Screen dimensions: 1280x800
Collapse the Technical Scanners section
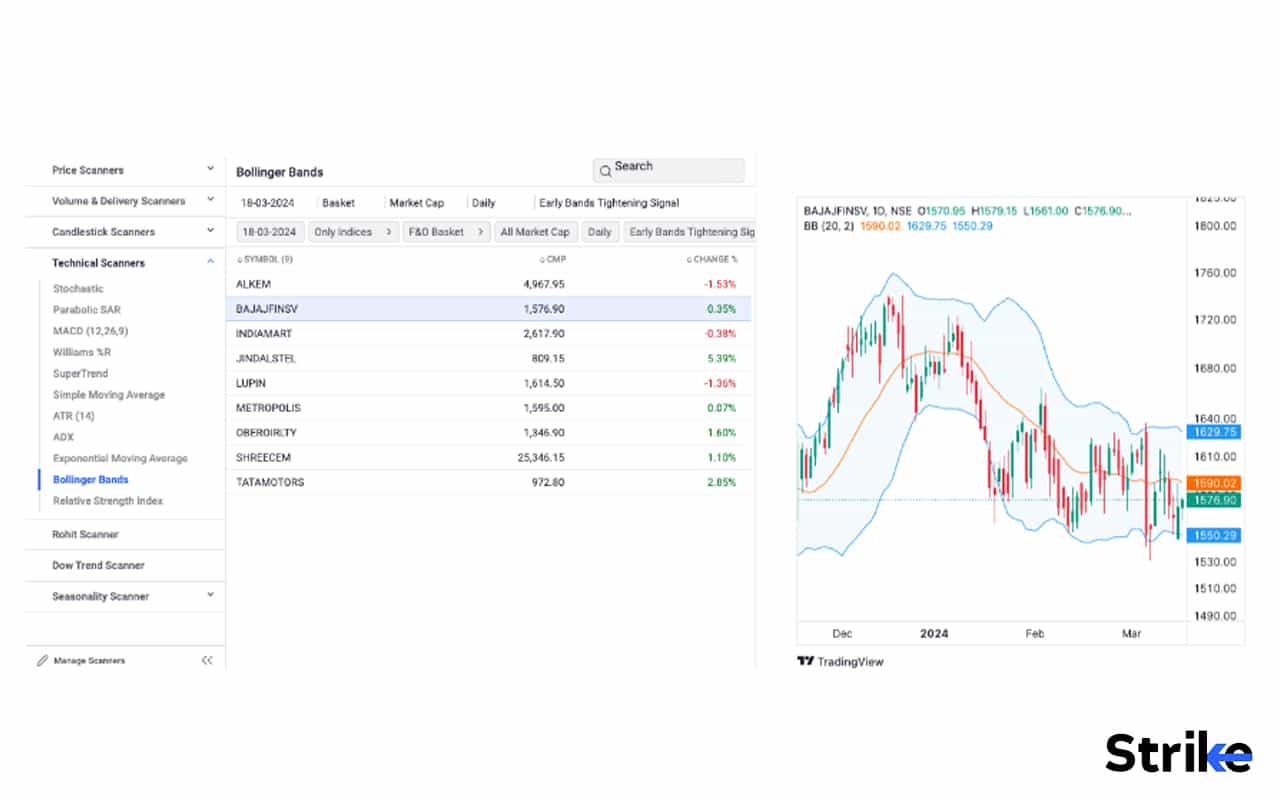pyautogui.click(x=210, y=261)
